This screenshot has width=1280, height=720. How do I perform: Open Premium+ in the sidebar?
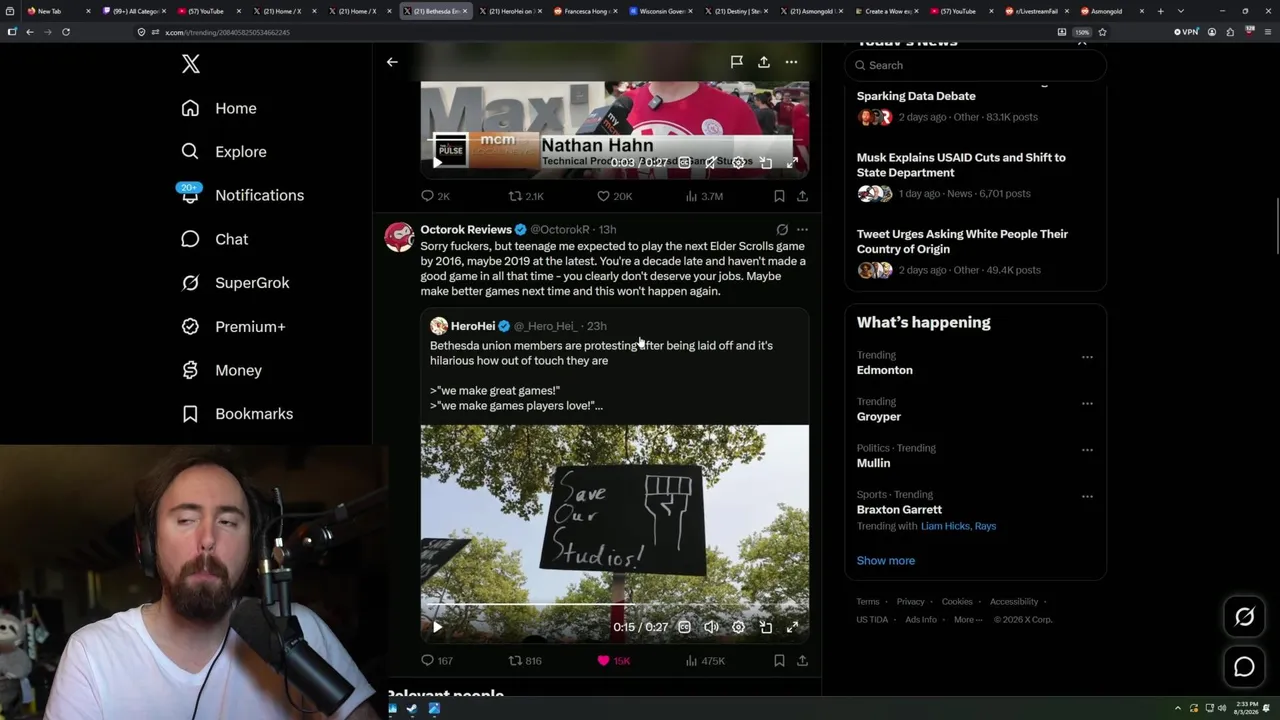(x=233, y=327)
